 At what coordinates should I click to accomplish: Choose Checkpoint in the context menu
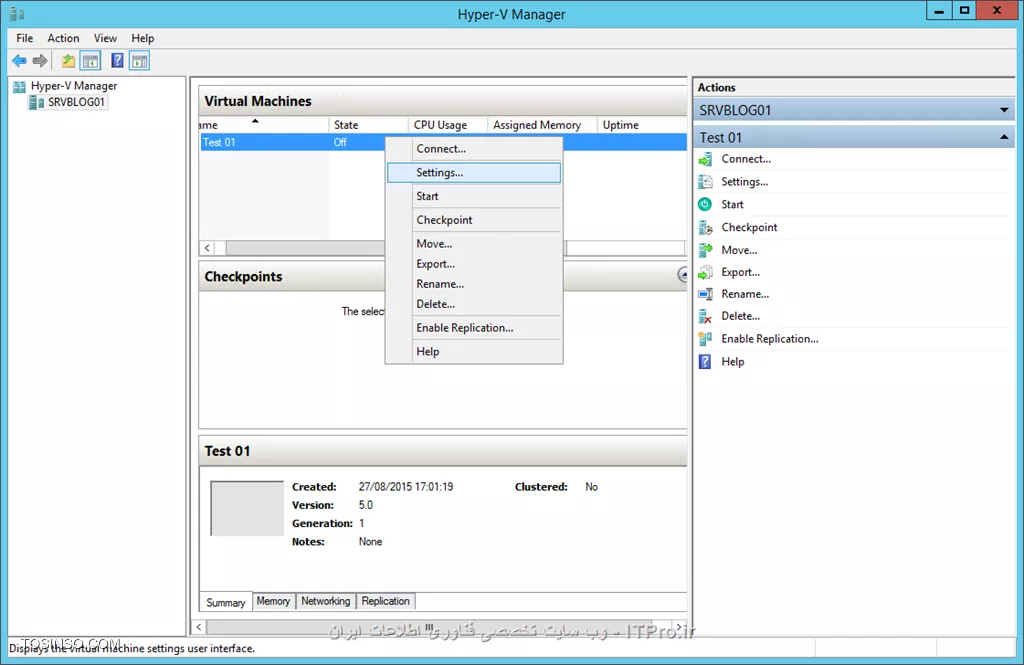[473, 220]
